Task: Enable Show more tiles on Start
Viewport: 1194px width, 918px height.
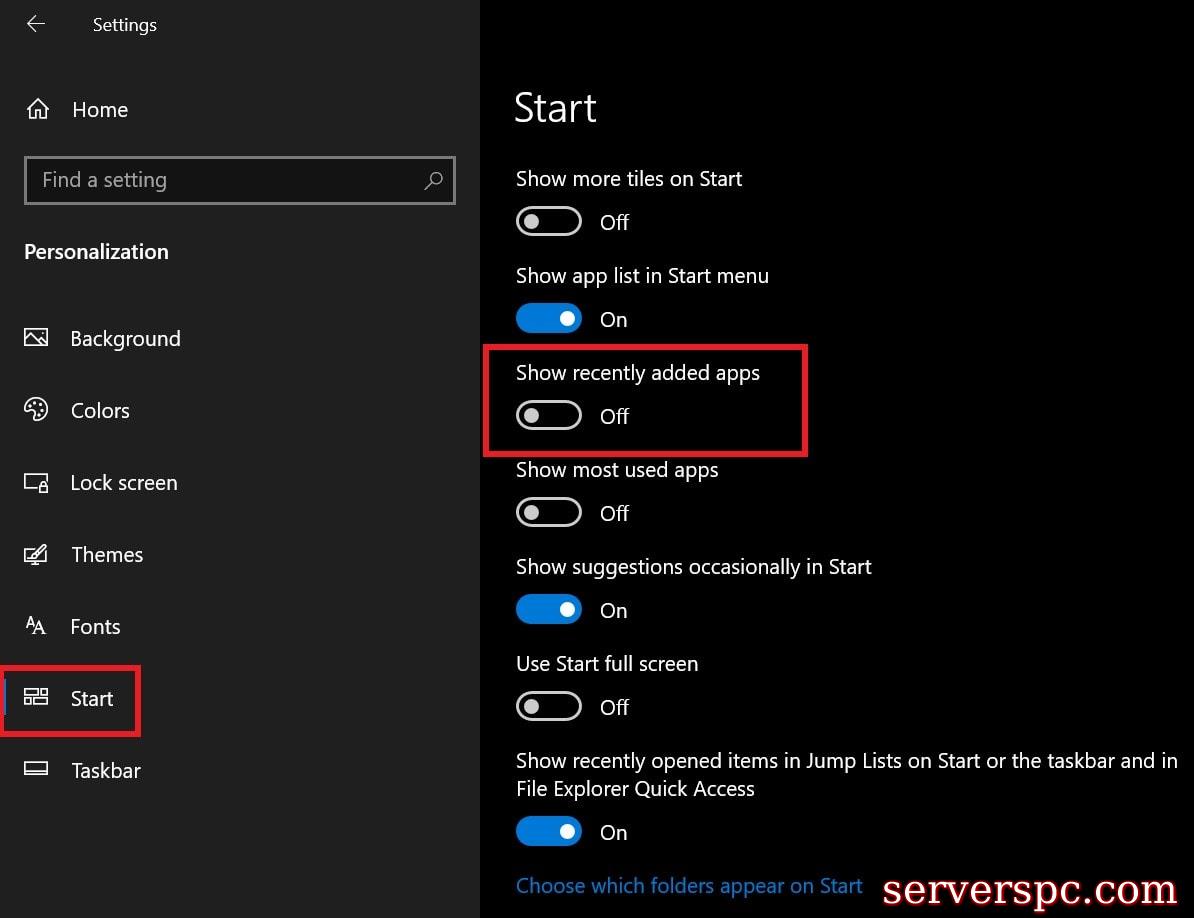Action: (548, 222)
